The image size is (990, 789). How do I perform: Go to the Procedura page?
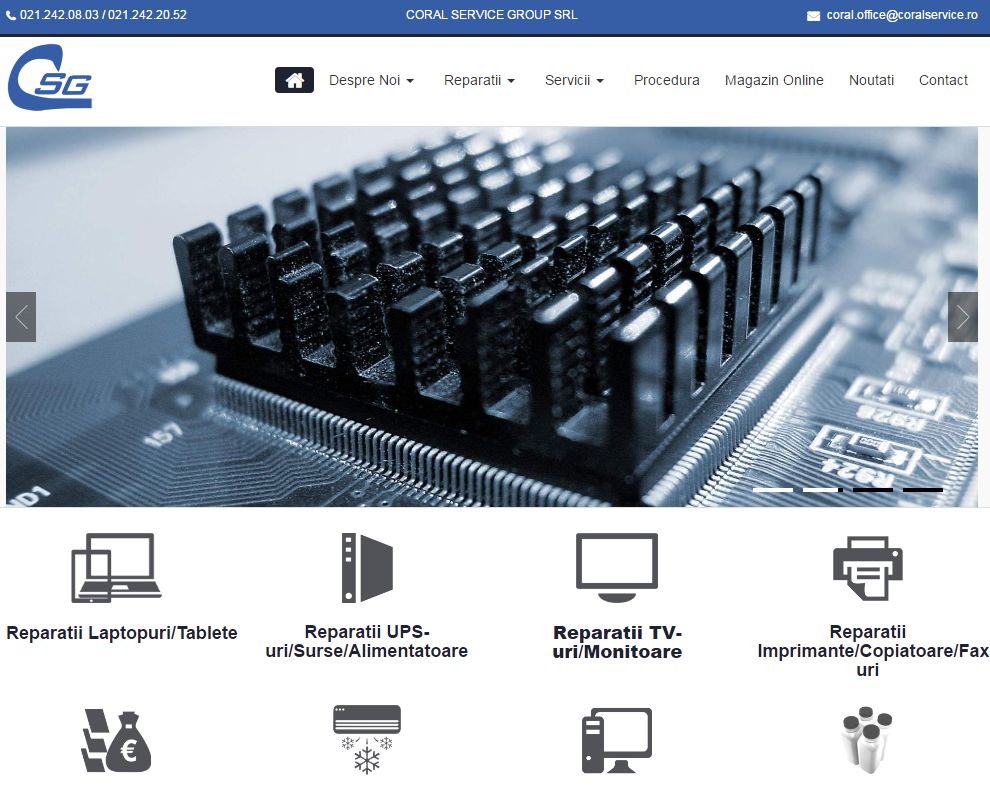pos(666,80)
